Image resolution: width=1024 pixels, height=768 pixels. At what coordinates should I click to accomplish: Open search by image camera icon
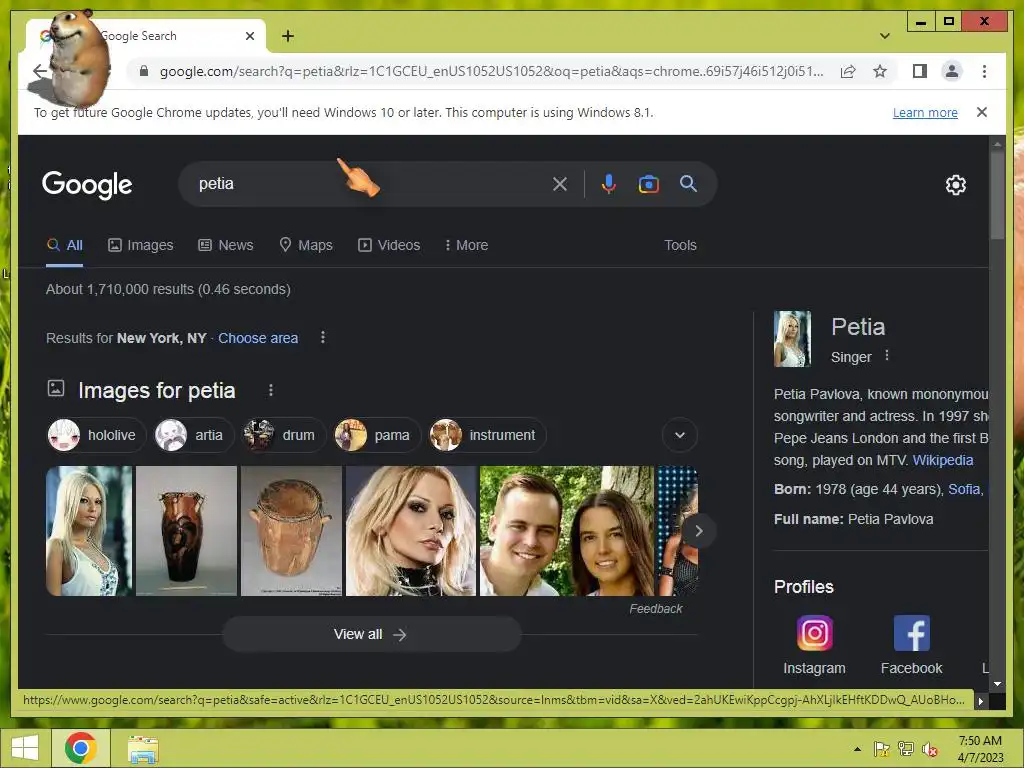click(648, 184)
